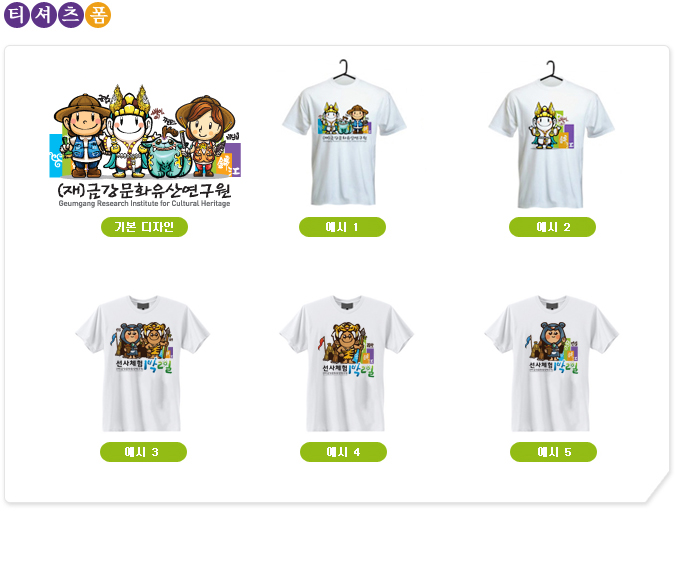Click the orange 폼 title circle
Image resolution: width=677 pixels, height=583 pixels.
click(98, 15)
